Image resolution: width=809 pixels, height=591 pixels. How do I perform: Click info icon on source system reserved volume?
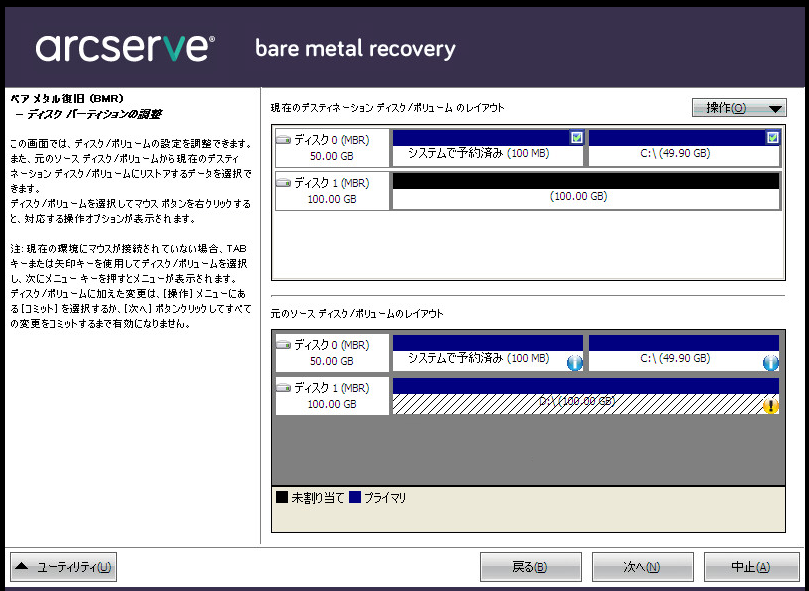tap(574, 363)
